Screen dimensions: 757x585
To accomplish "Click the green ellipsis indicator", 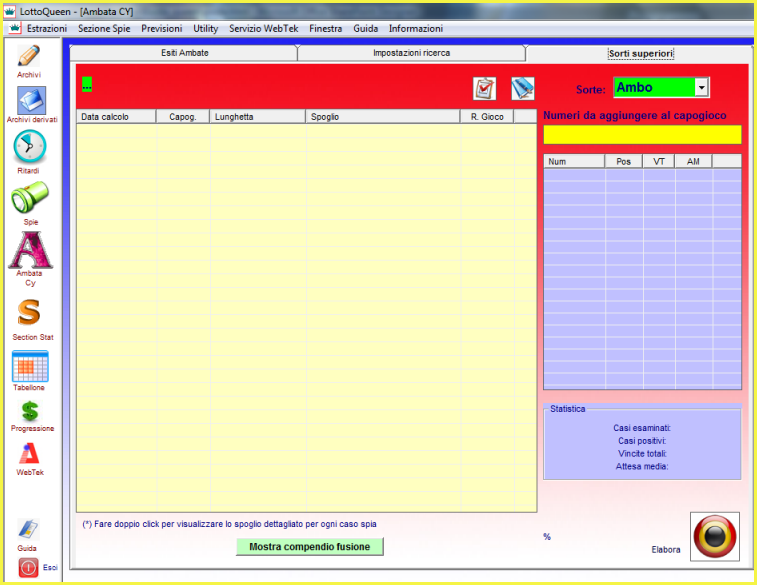I will [87, 84].
